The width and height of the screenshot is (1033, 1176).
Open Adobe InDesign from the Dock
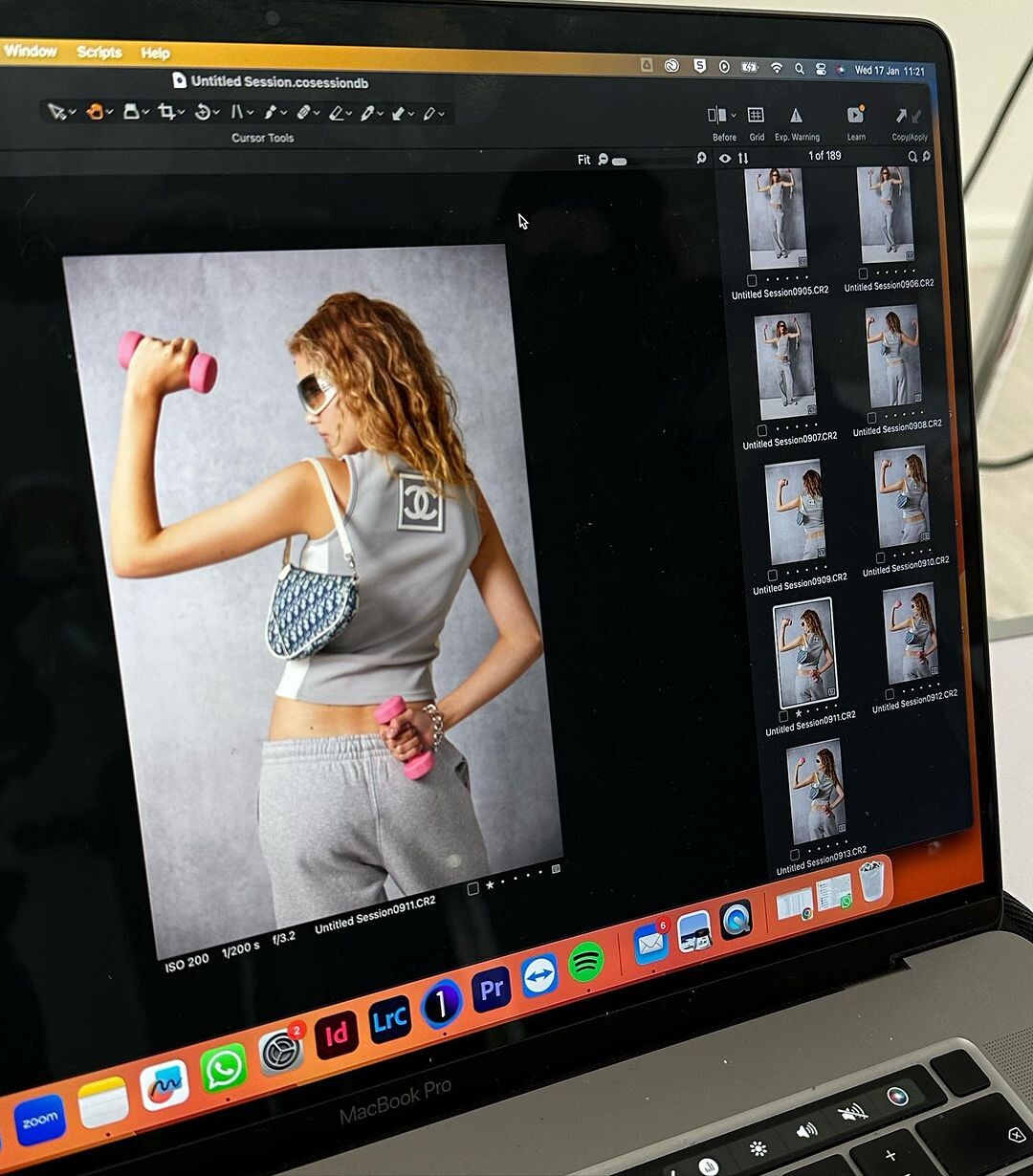pyautogui.click(x=337, y=1035)
